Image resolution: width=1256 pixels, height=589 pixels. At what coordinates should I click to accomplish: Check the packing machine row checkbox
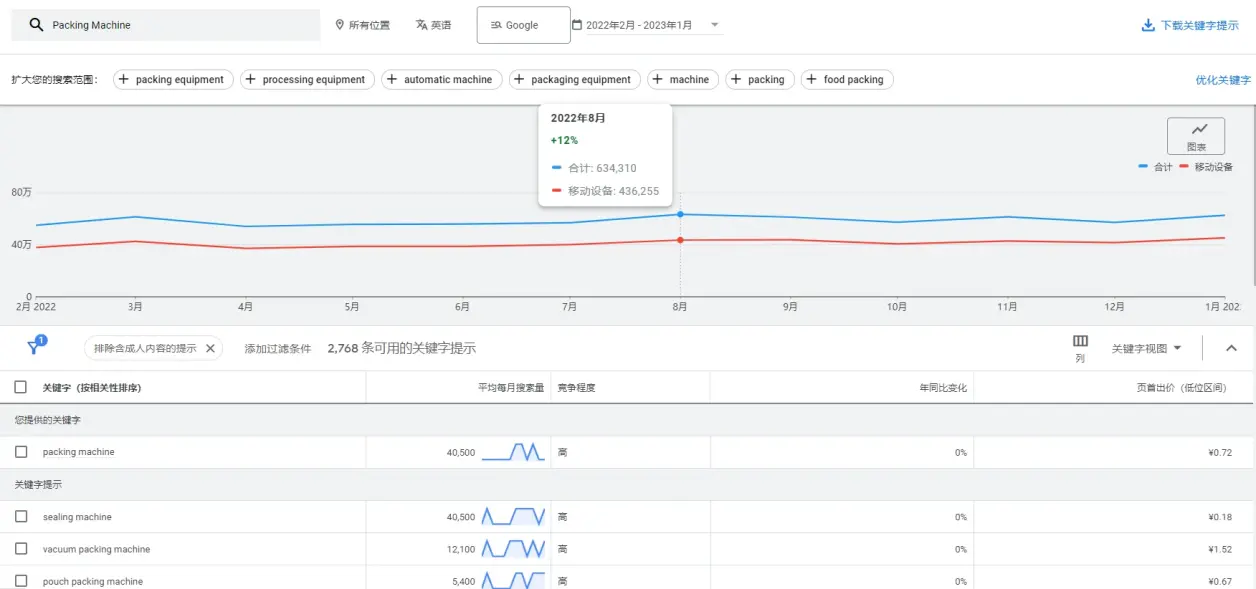click(21, 452)
